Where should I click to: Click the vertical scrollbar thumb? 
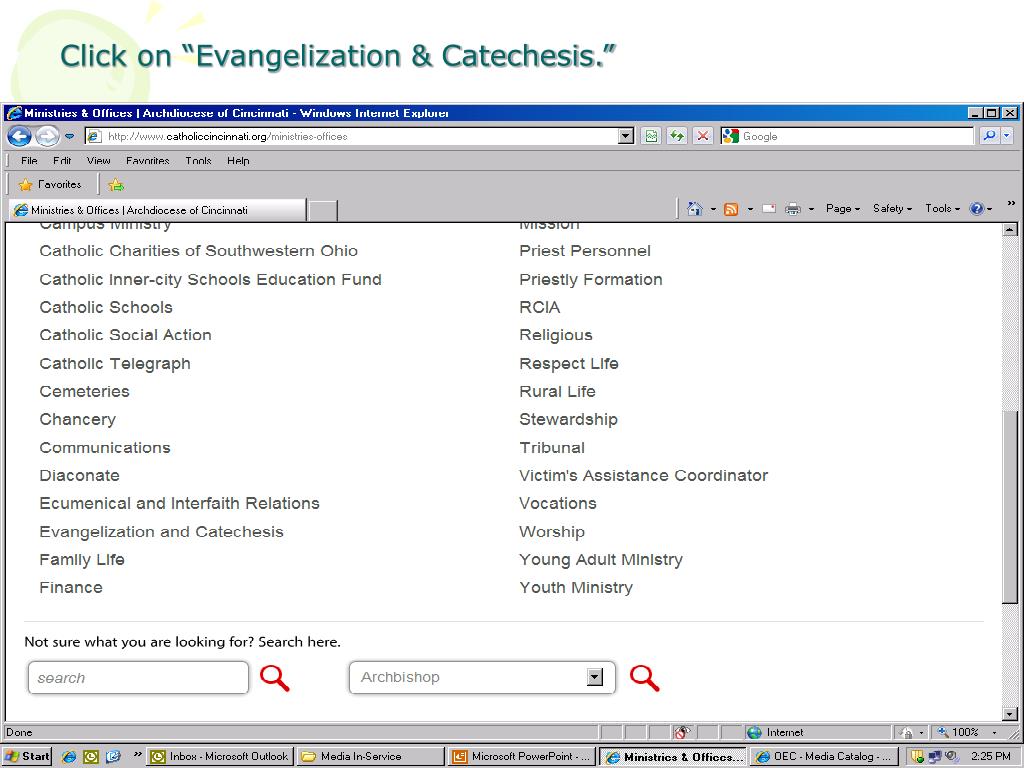point(1009,507)
